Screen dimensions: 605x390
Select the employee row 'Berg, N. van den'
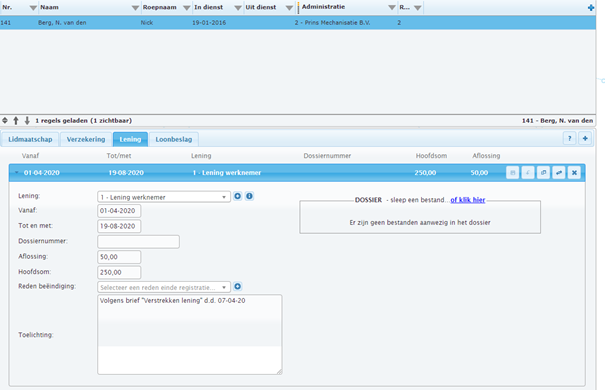pyautogui.click(x=298, y=23)
